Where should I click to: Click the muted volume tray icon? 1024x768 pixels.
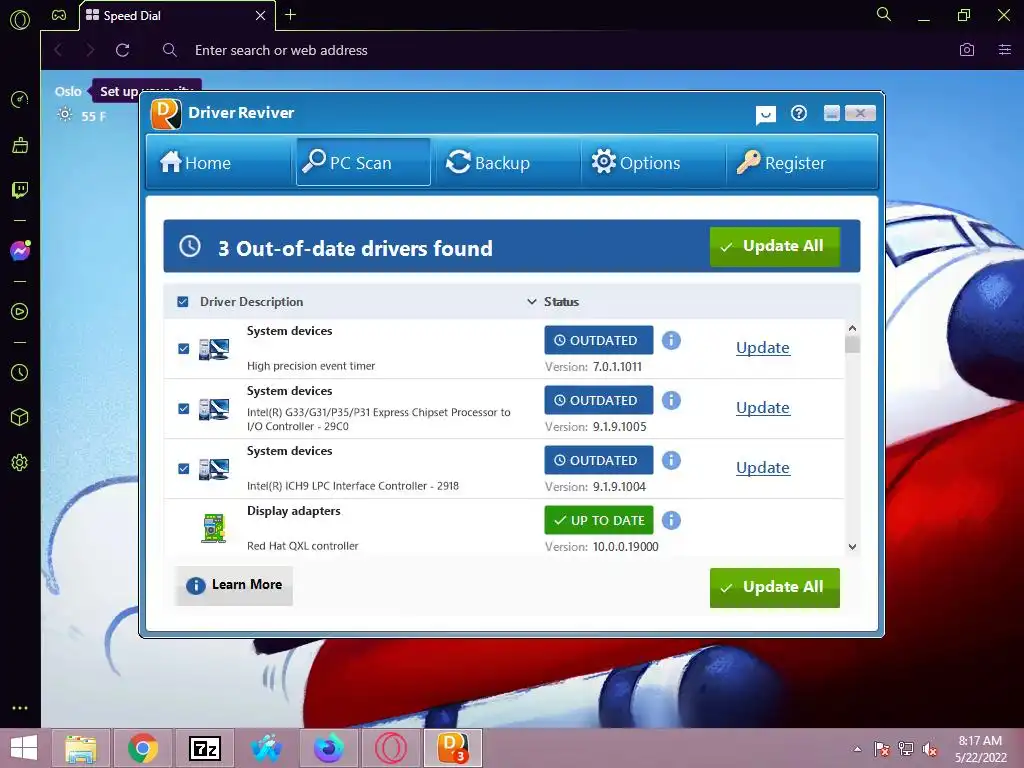[x=930, y=749]
